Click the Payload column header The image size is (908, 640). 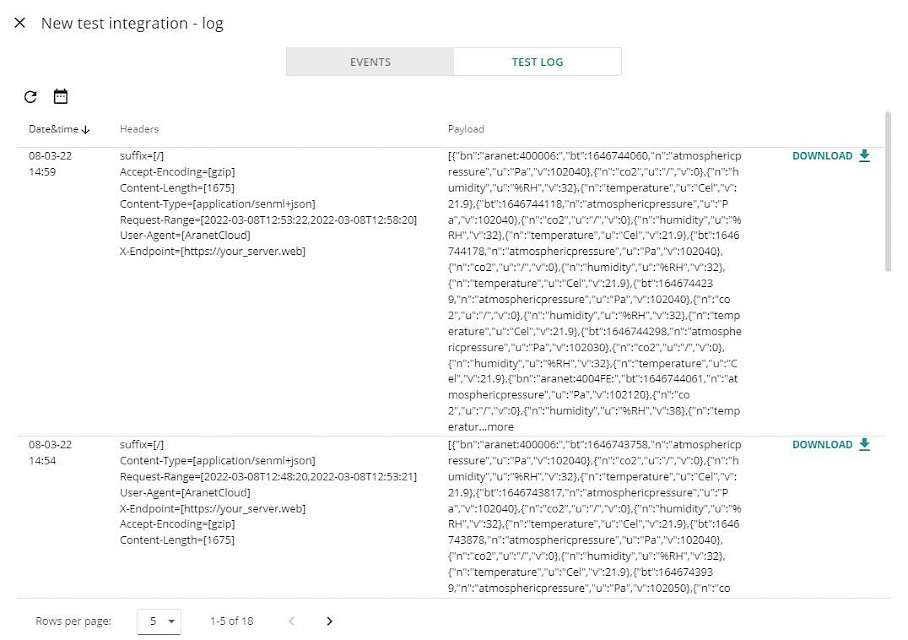tap(466, 129)
